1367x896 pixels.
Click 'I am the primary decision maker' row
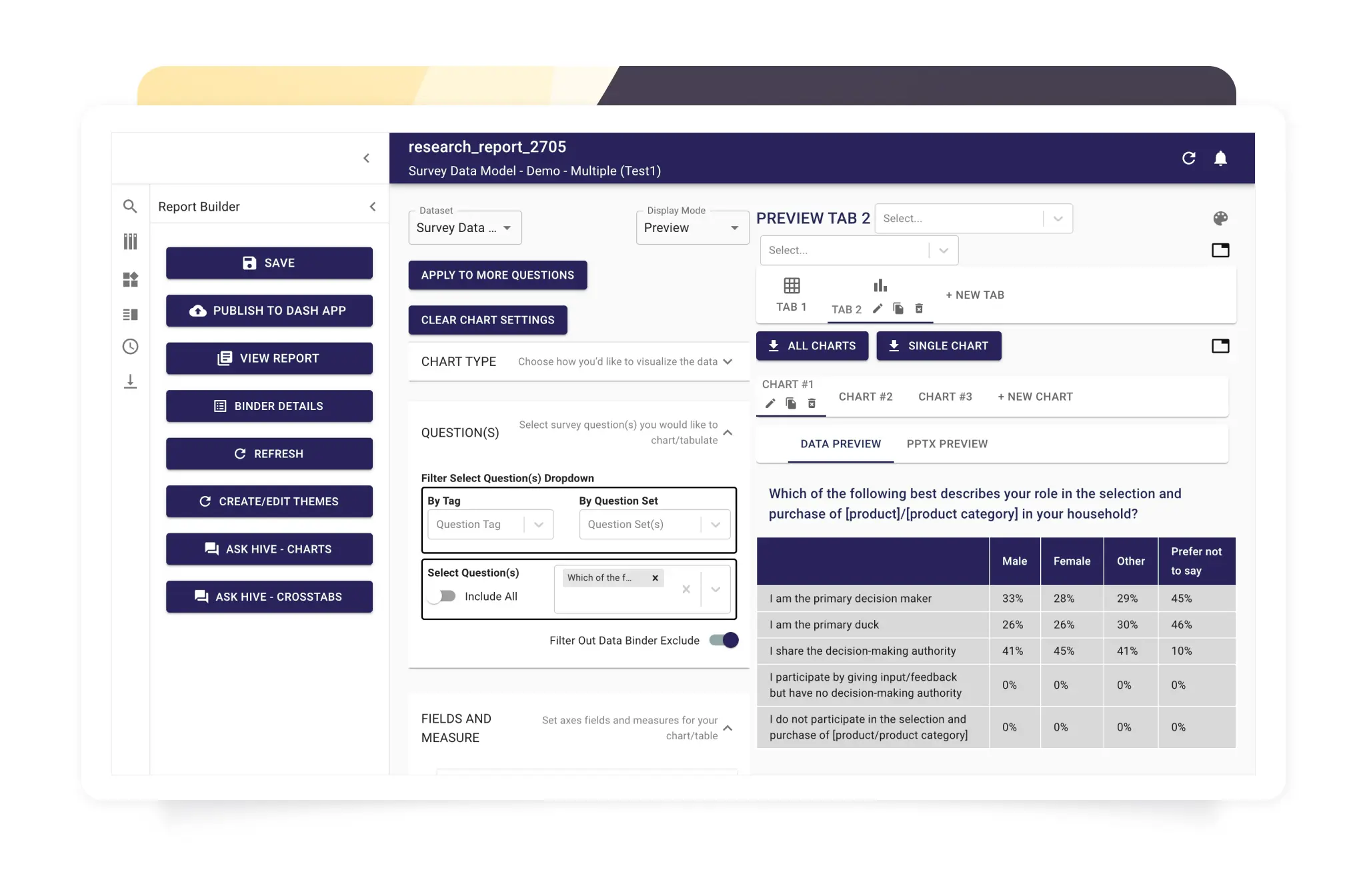tap(996, 599)
